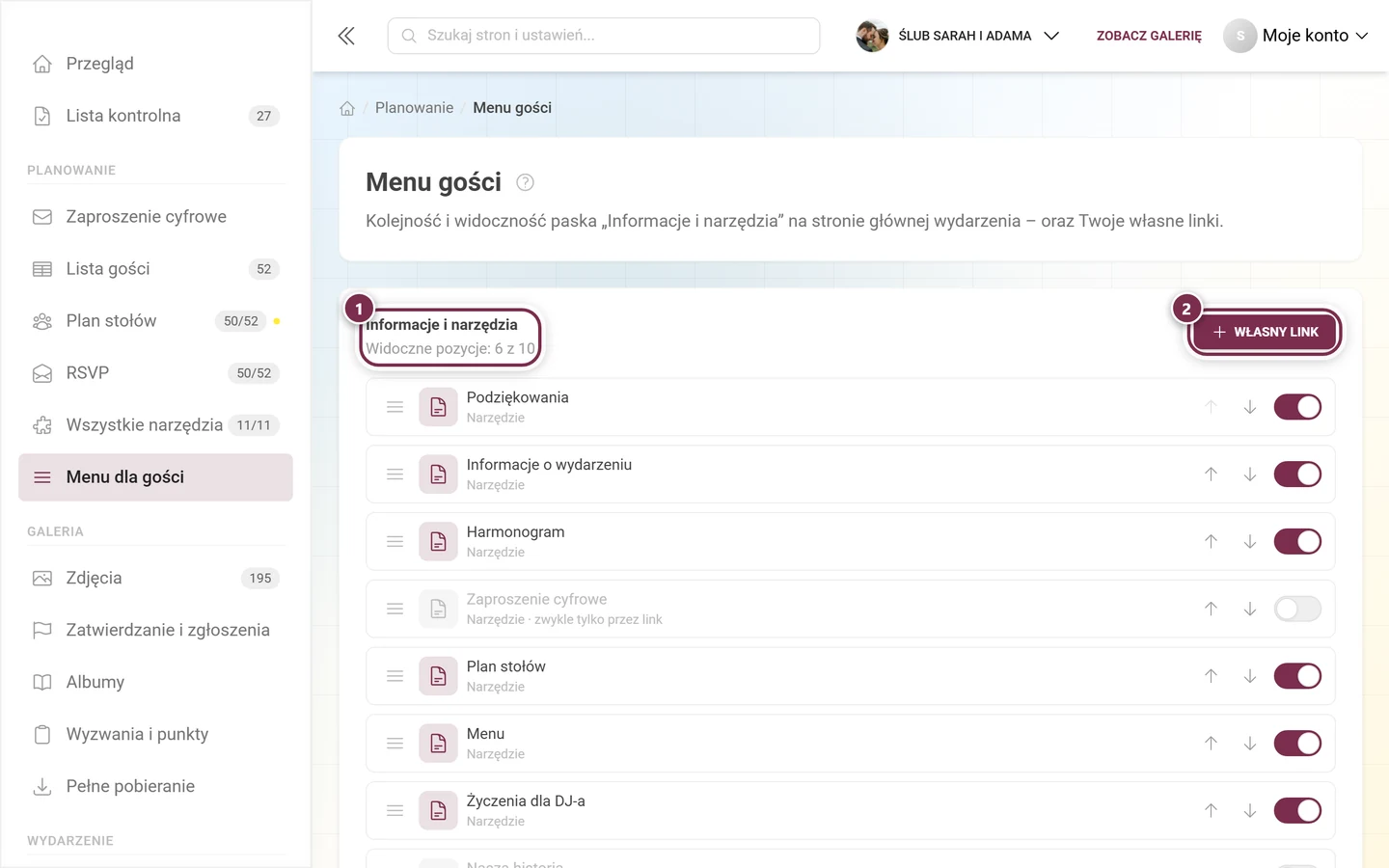Move Informacje o wydarzeniu down
Image resolution: width=1389 pixels, height=868 pixels.
click(1249, 475)
